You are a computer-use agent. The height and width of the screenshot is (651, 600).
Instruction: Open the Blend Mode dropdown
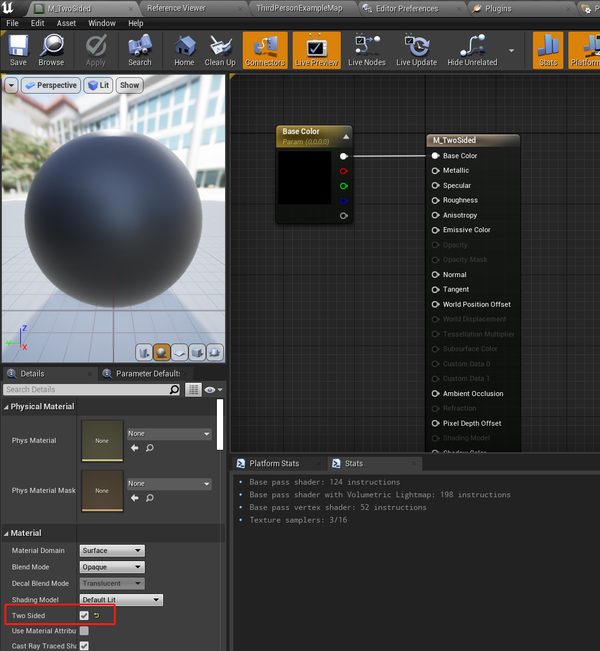(x=111, y=567)
